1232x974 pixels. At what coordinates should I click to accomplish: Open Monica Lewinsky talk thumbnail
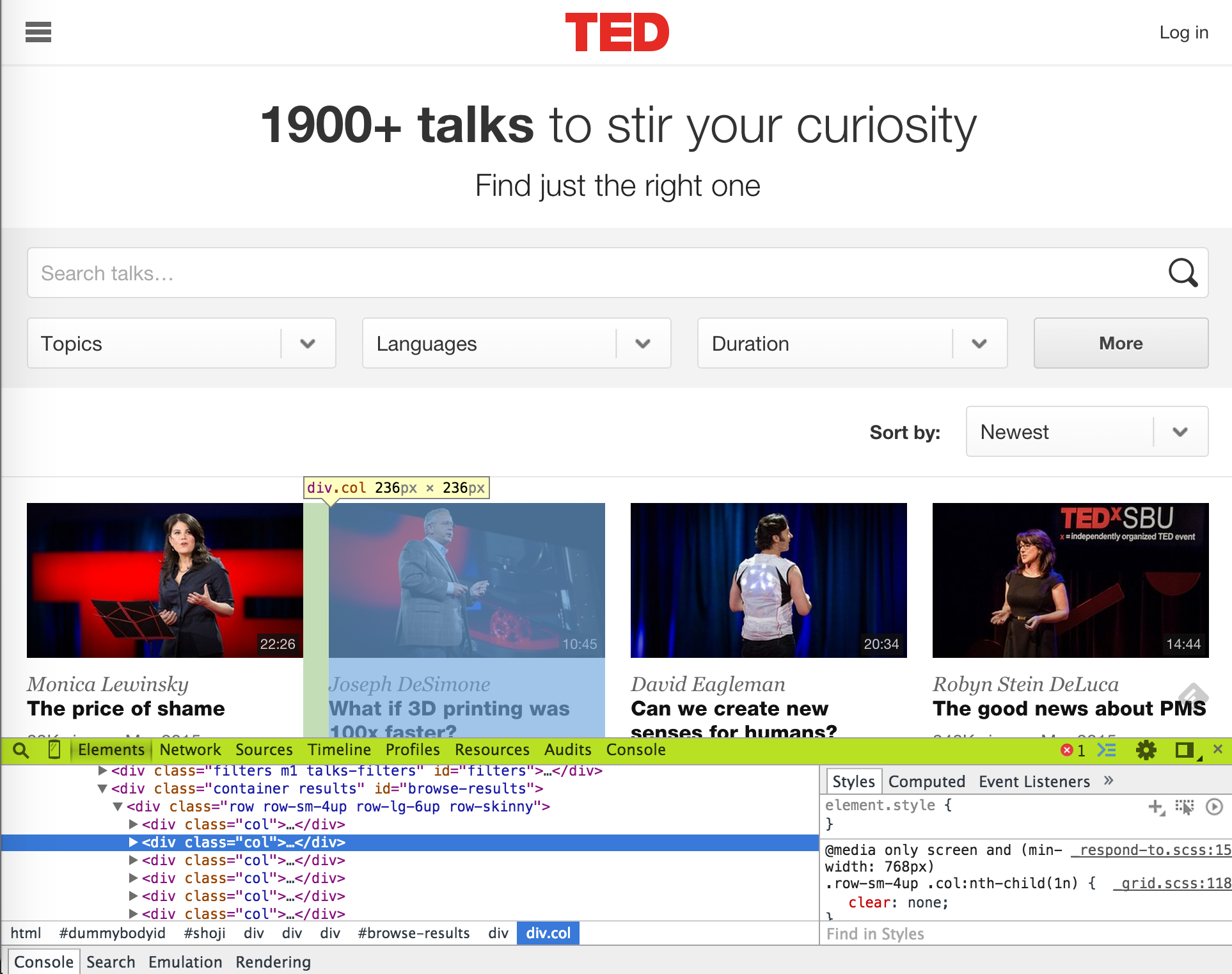pyautogui.click(x=165, y=580)
